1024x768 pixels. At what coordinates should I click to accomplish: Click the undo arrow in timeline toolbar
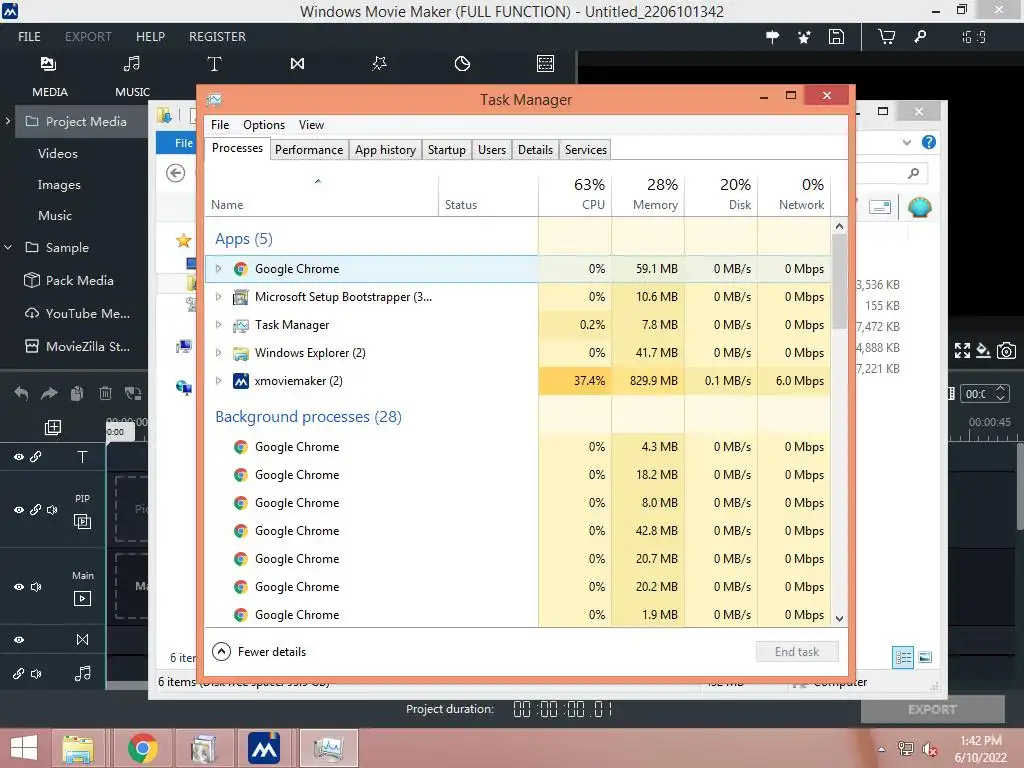point(21,393)
